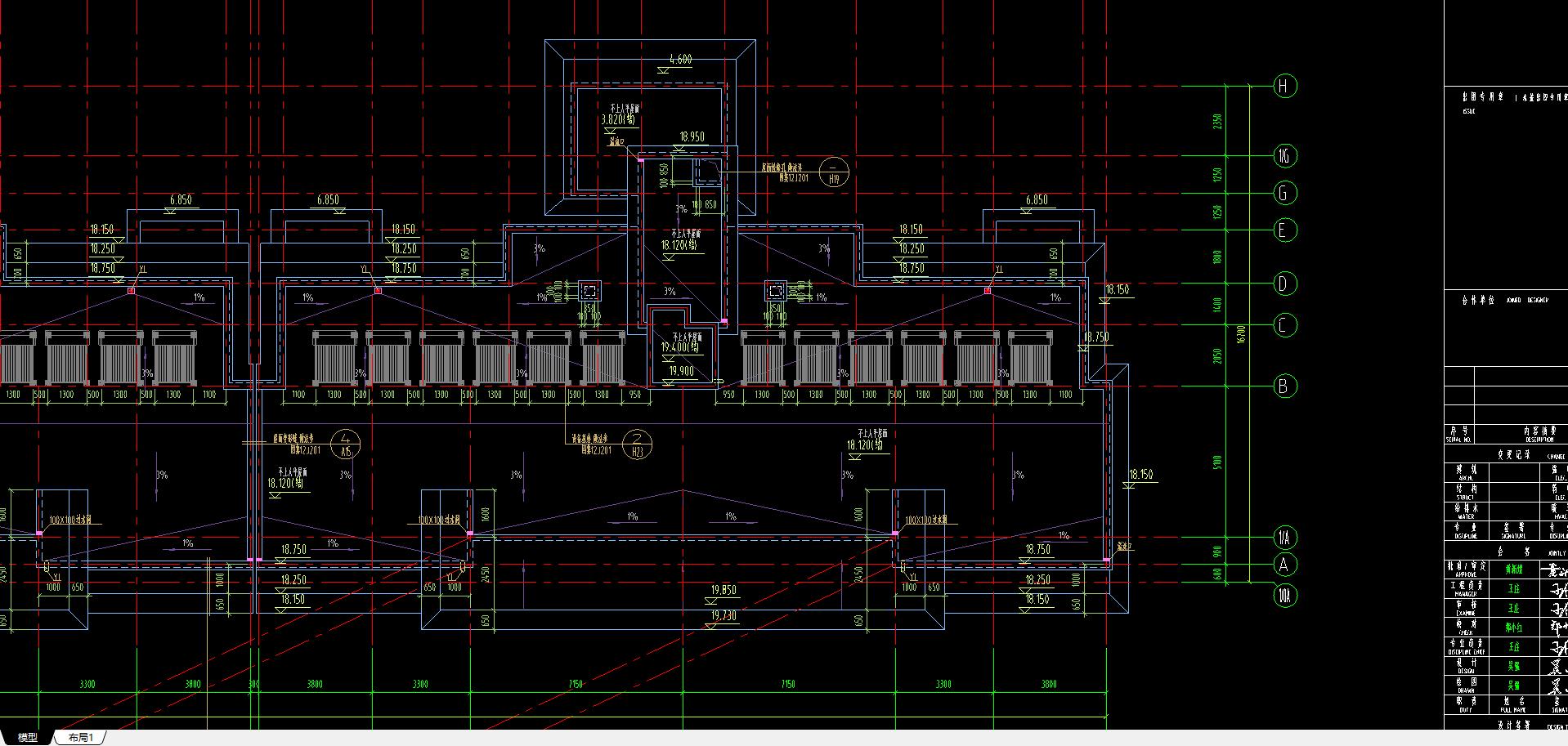The width and height of the screenshot is (1568, 746).
Task: Click the 19.850 elevation mark
Action: pyautogui.click(x=724, y=590)
